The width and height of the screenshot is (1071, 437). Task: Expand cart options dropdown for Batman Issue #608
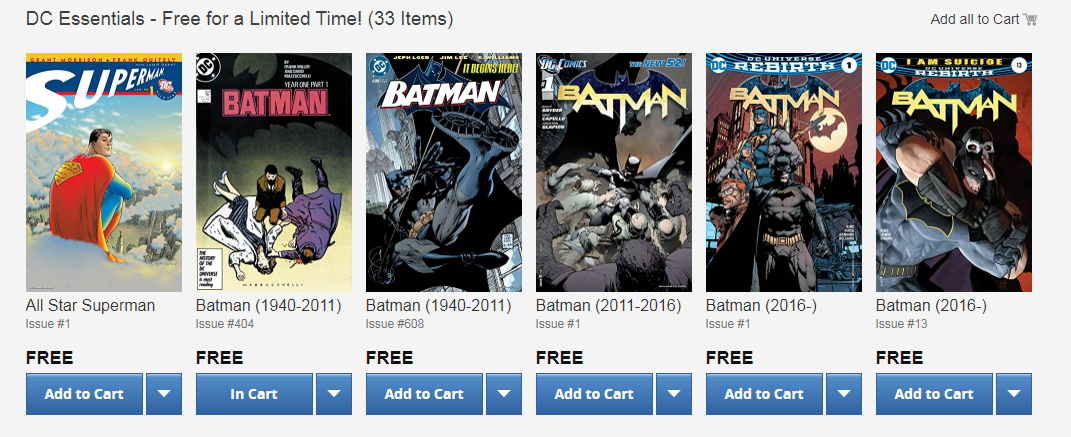pyautogui.click(x=503, y=394)
